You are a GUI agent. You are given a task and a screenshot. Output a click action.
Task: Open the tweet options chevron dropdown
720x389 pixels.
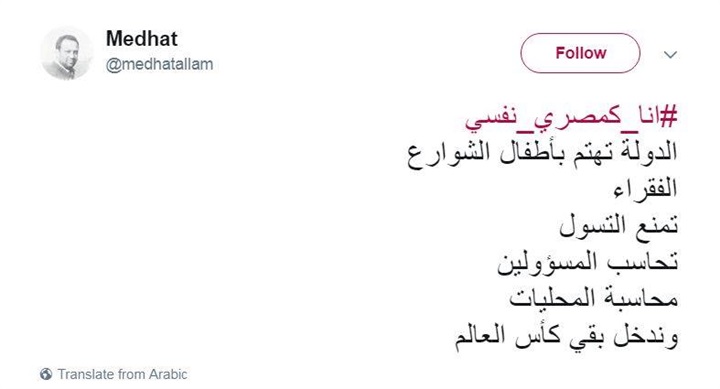tap(670, 55)
